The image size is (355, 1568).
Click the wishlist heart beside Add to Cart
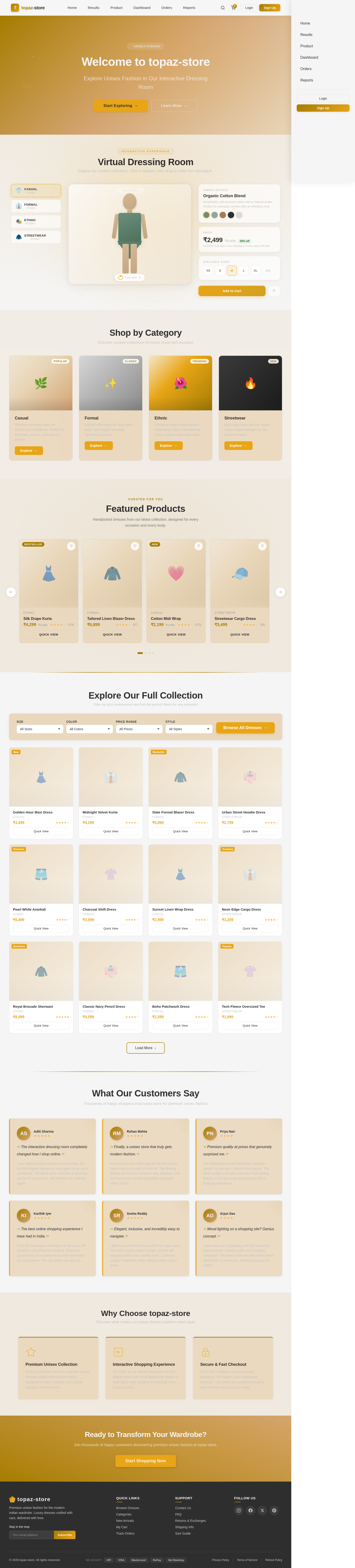(x=274, y=291)
